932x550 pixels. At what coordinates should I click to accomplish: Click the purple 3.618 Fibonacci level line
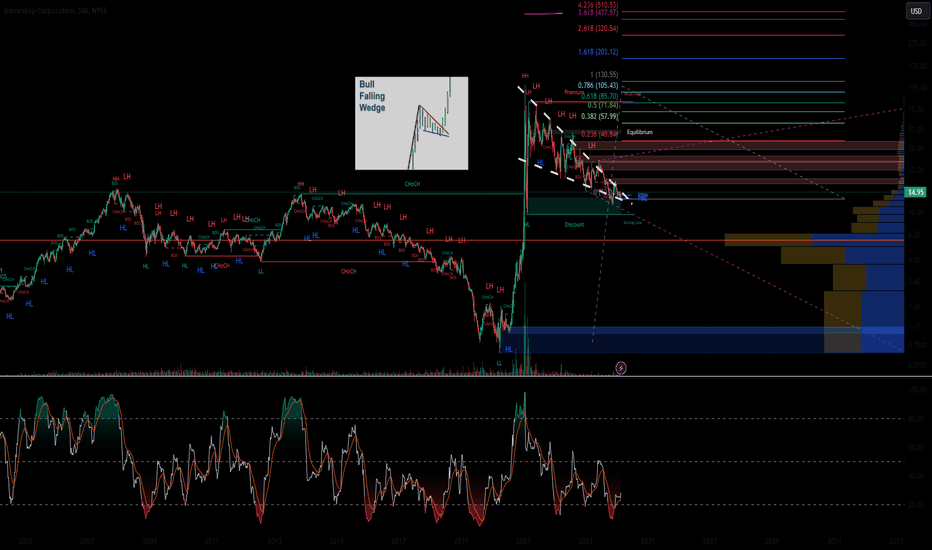[733, 19]
